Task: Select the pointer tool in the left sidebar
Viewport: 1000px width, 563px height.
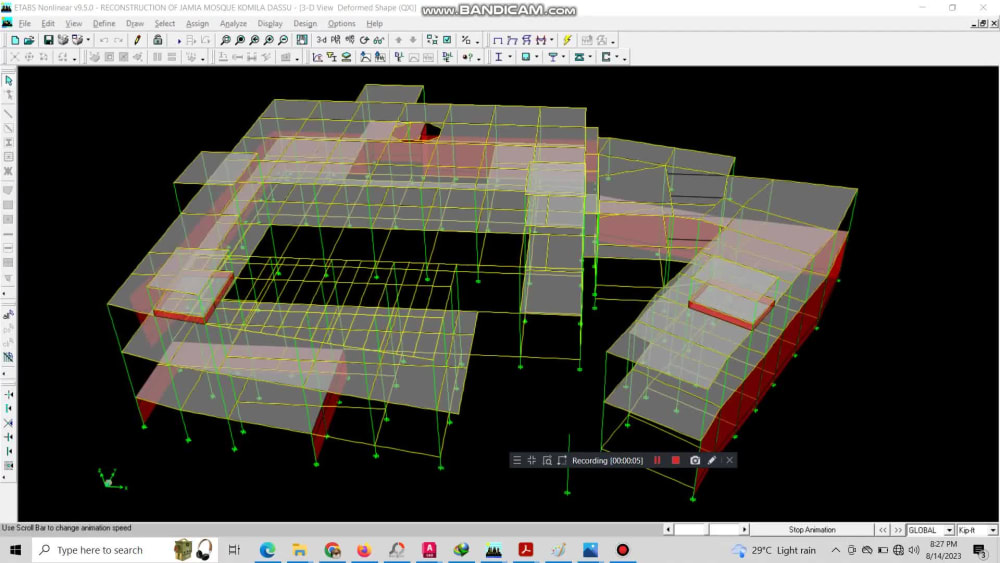Action: (x=8, y=81)
